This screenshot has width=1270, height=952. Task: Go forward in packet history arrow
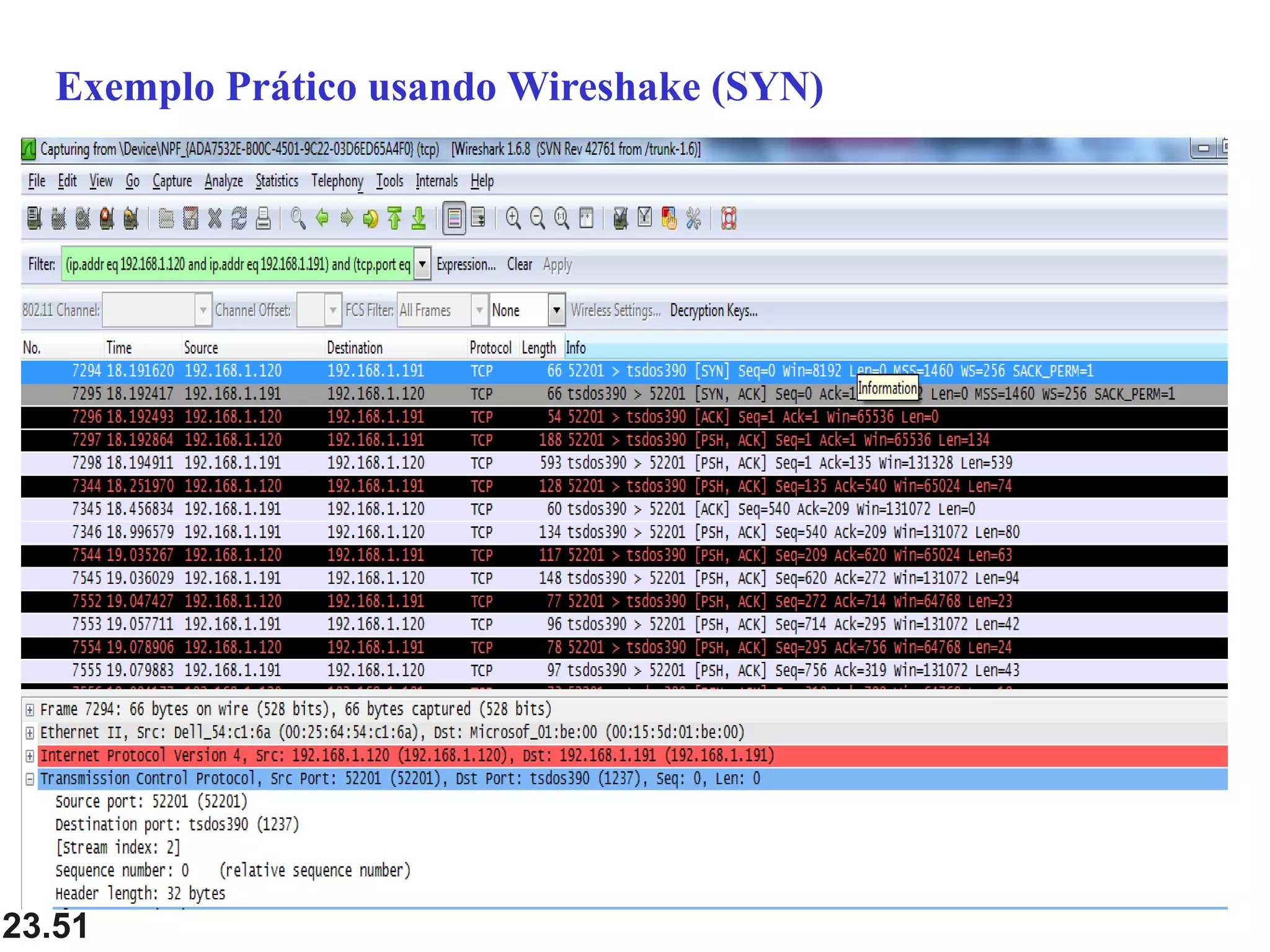pos(347,218)
